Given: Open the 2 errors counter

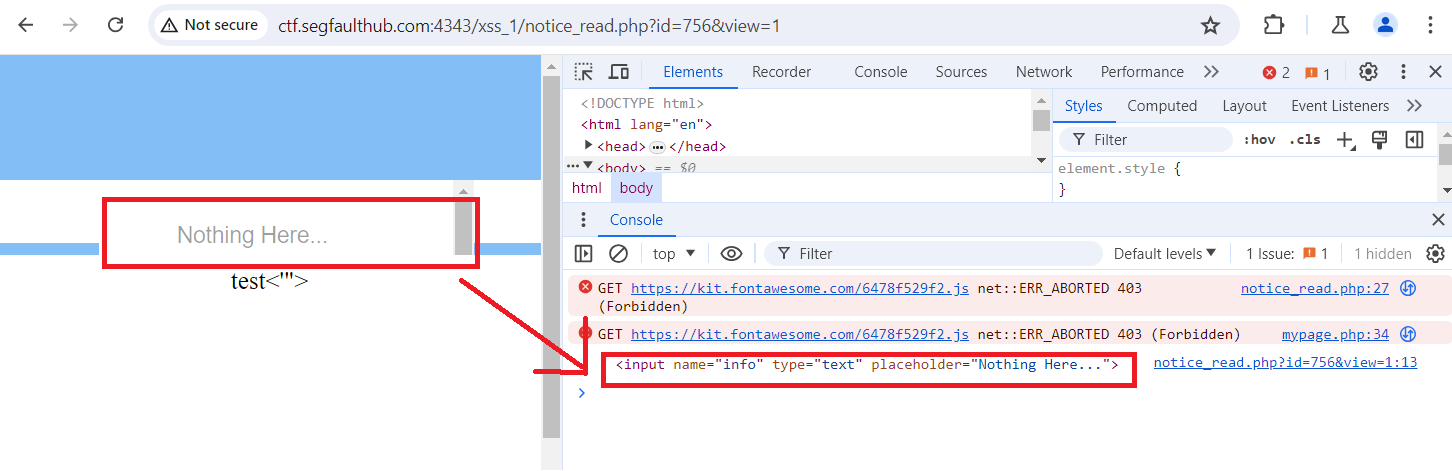Looking at the screenshot, I should coord(1276,73).
